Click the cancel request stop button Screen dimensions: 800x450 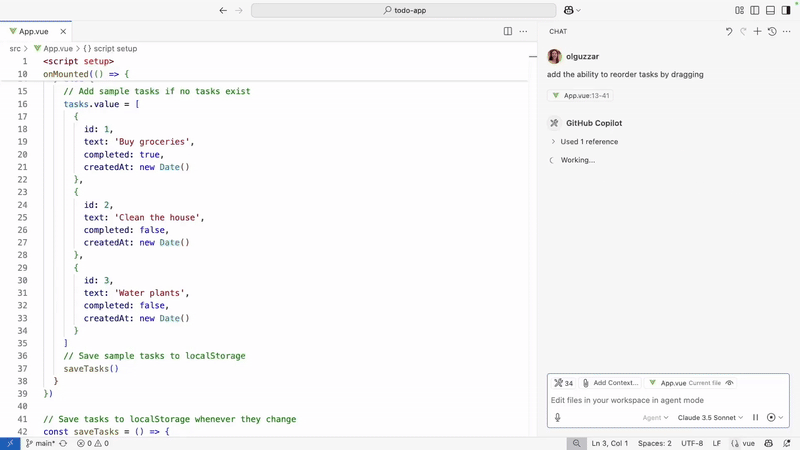pyautogui.click(x=771, y=417)
